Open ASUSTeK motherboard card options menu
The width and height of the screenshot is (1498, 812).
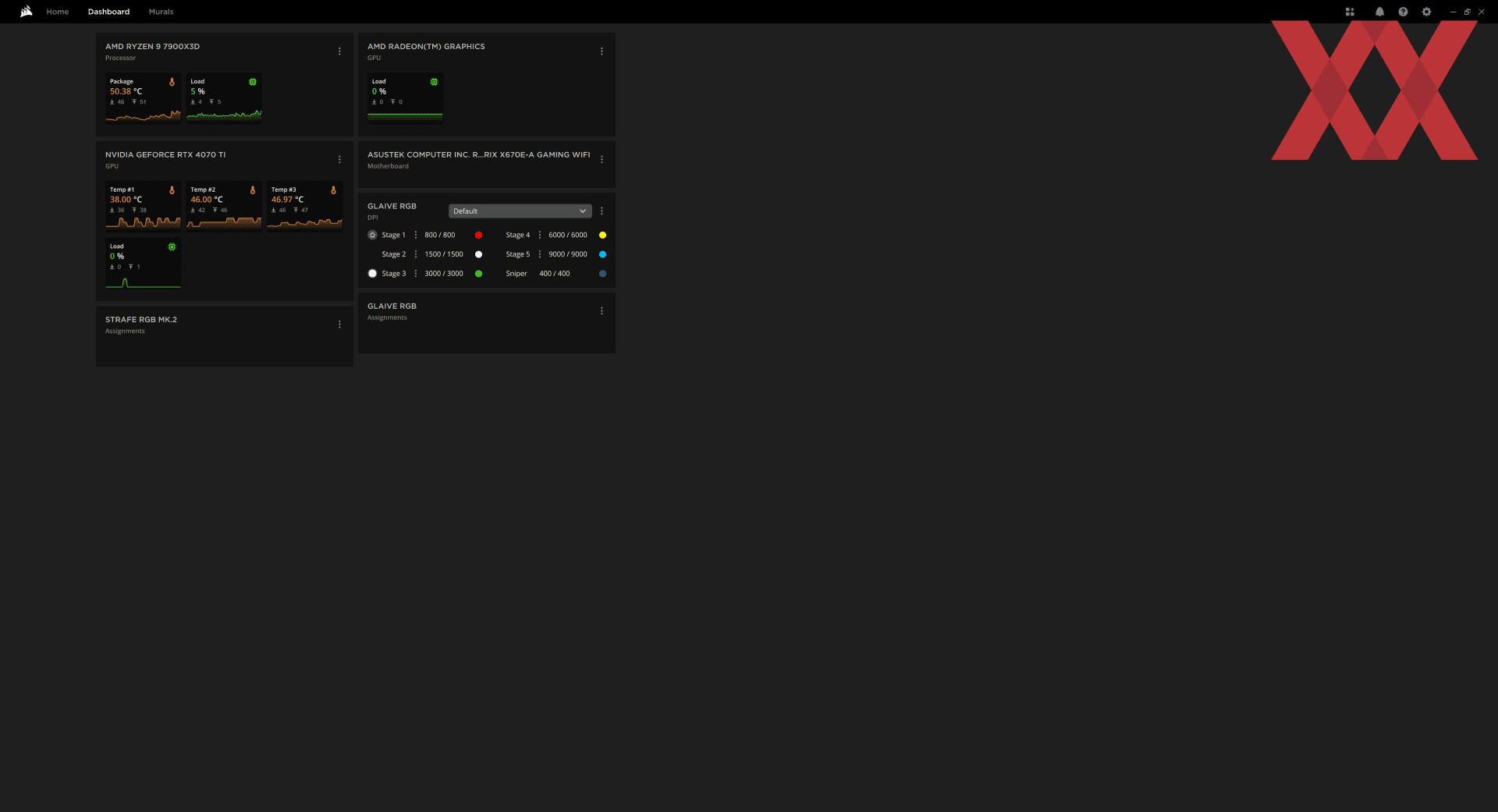pos(602,160)
